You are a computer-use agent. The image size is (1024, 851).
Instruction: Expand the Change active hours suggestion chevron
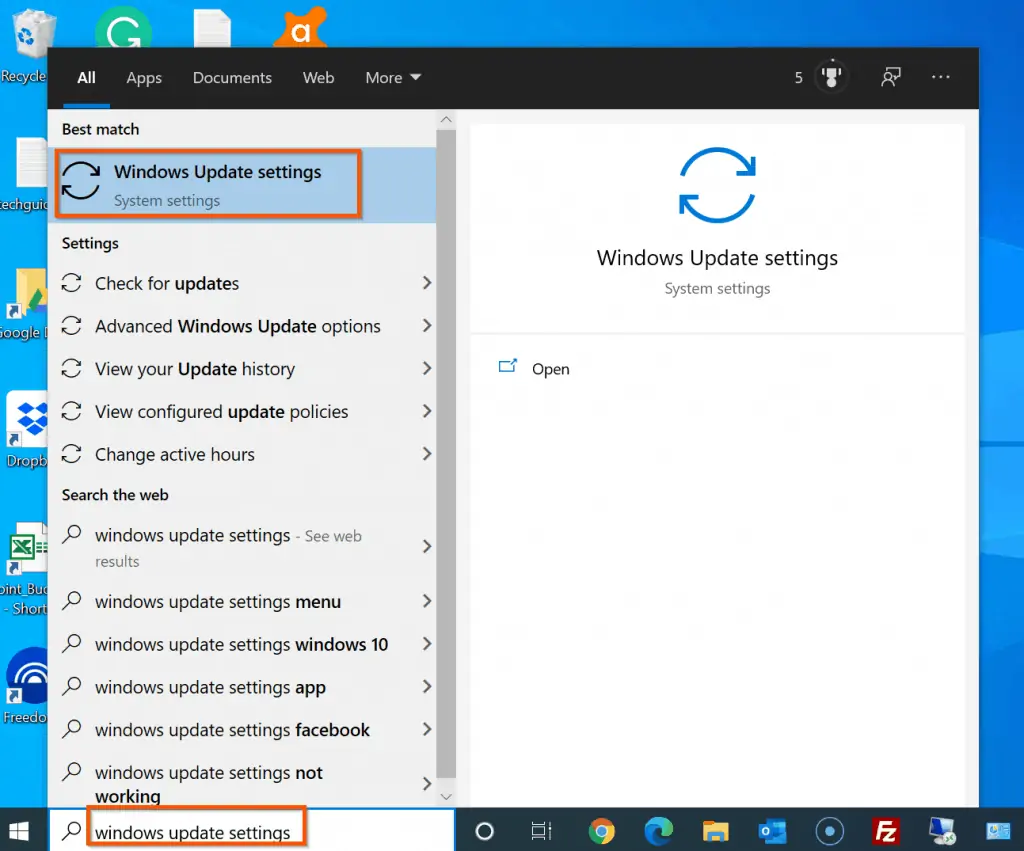428,454
